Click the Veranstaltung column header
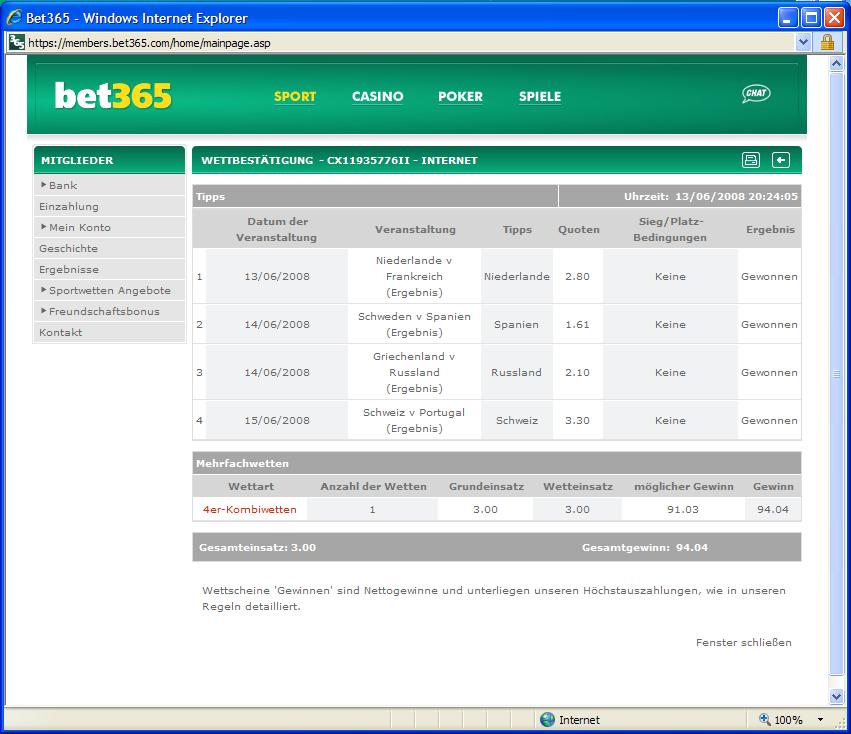The image size is (851, 734). pos(415,230)
